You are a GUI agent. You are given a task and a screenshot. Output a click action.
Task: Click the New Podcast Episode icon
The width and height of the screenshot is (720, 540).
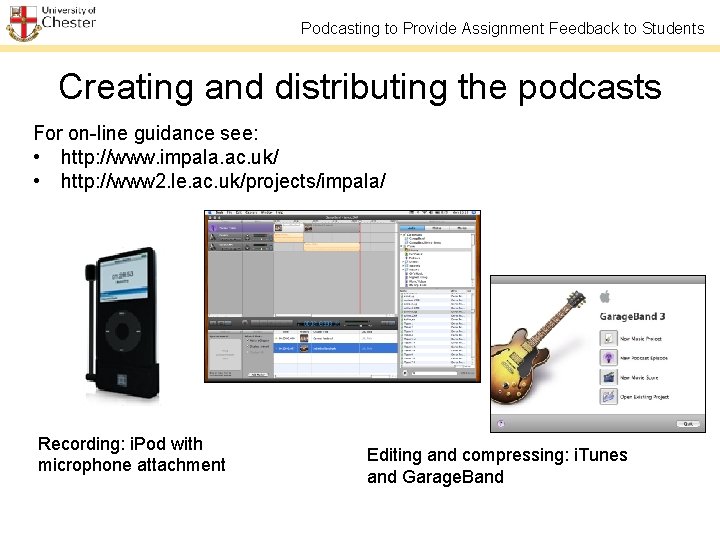(x=608, y=358)
